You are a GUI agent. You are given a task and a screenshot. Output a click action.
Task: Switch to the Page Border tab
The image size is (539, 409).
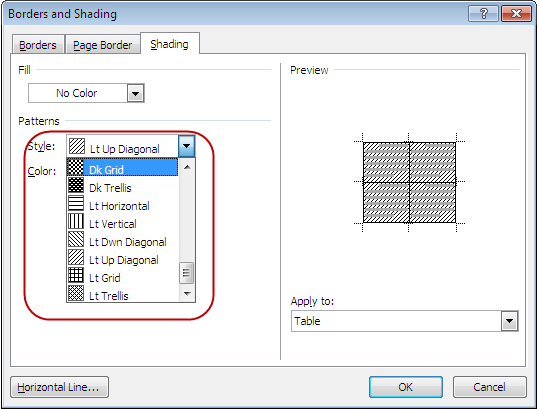(x=102, y=45)
